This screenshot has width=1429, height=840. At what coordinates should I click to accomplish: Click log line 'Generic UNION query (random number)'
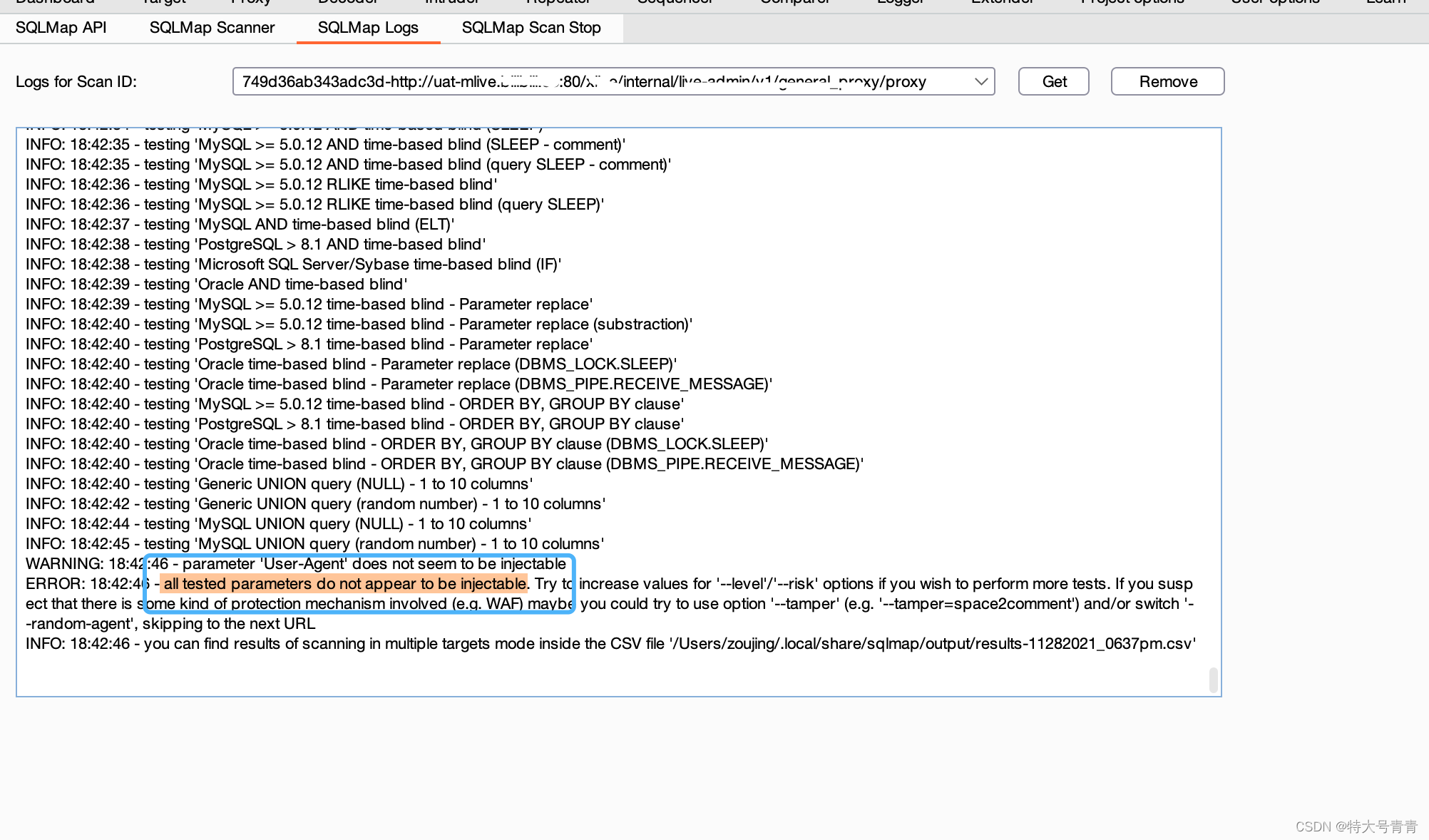pyautogui.click(x=316, y=504)
